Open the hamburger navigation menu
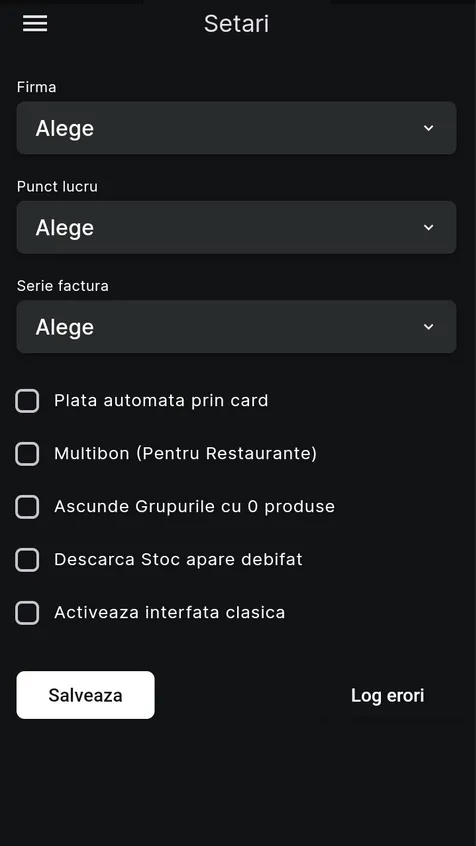Screen dimensions: 476x846 [x=35, y=23]
